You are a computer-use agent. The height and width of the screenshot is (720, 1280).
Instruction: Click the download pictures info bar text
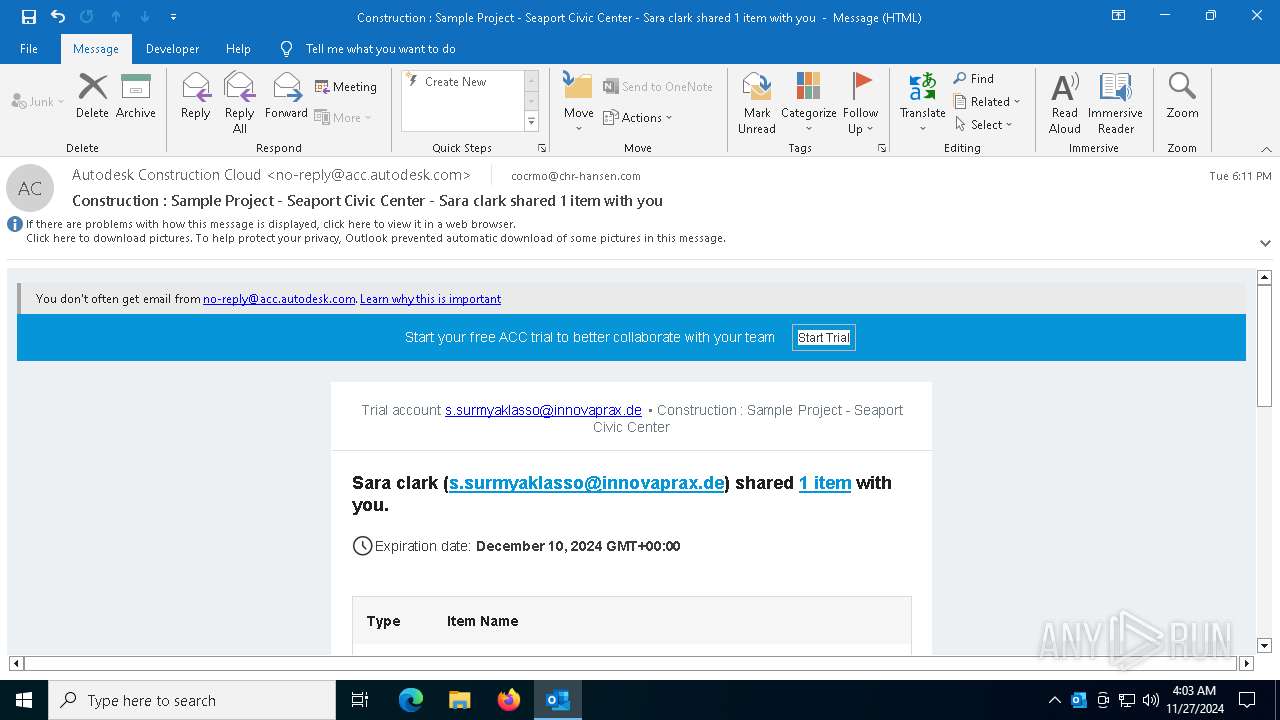tap(376, 238)
